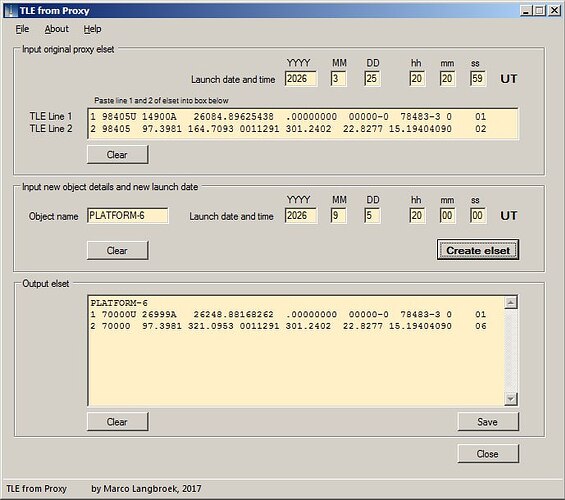The height and width of the screenshot is (500, 565).
Task: Select the original launch year field
Action: pos(301,79)
